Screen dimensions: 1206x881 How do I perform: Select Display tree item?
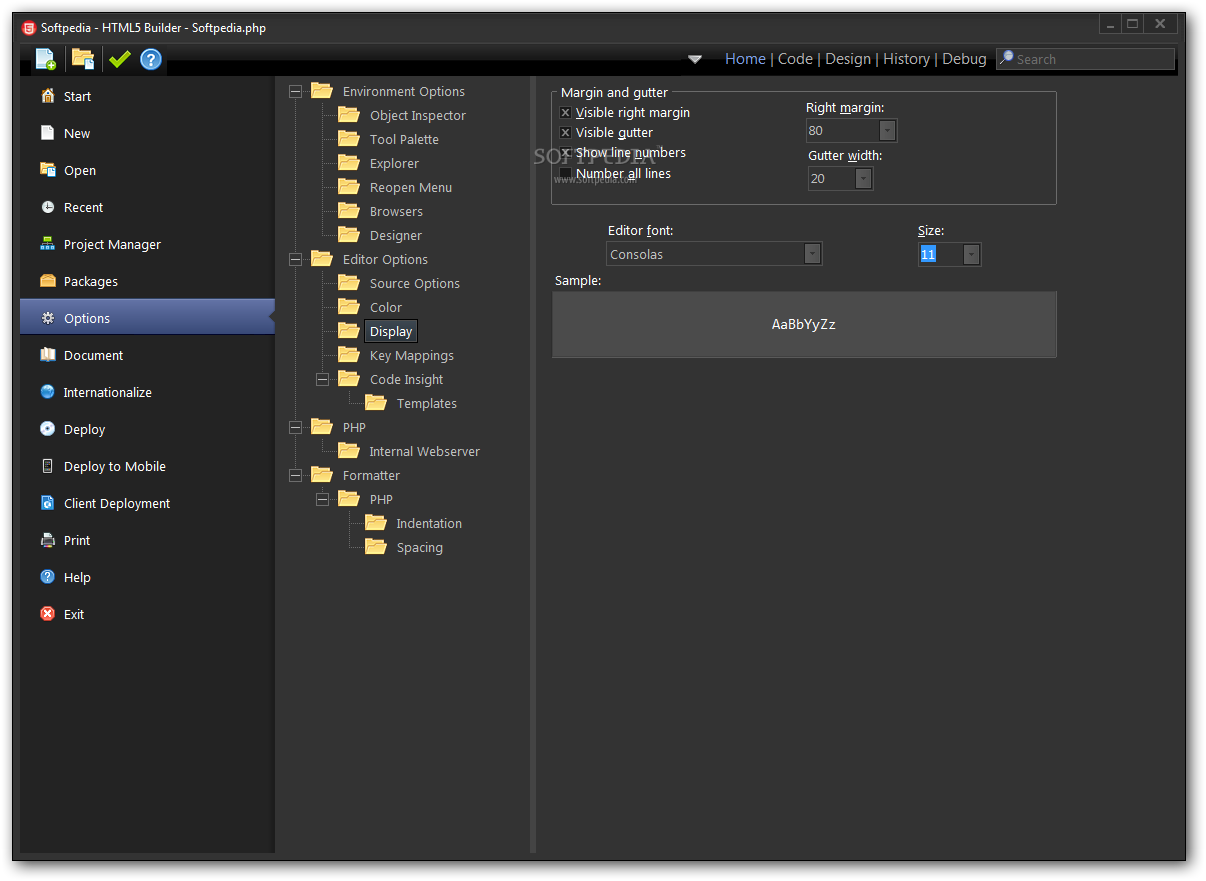391,331
